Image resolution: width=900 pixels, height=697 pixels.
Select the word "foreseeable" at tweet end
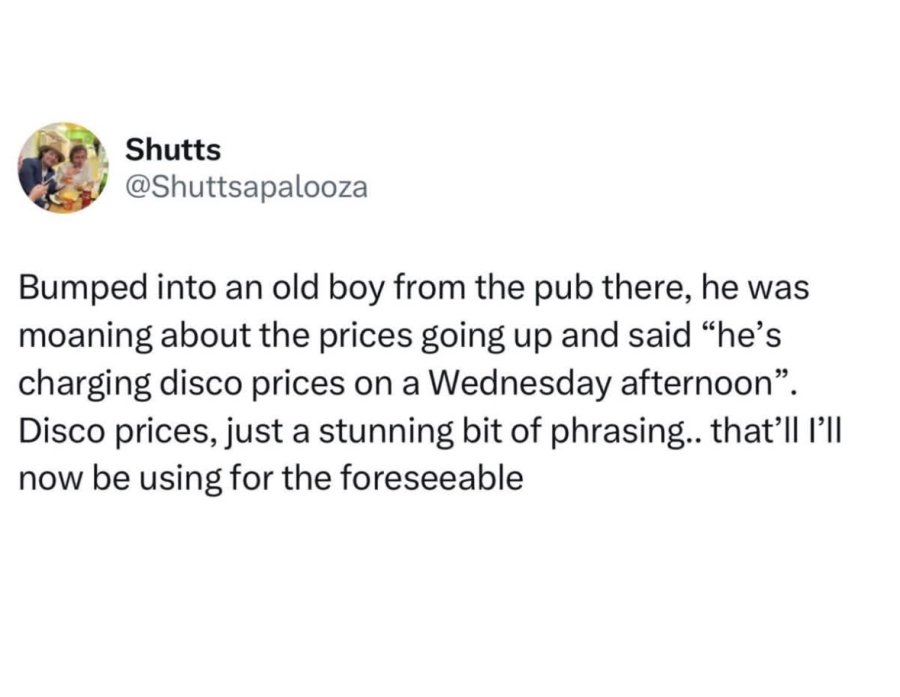click(x=432, y=478)
